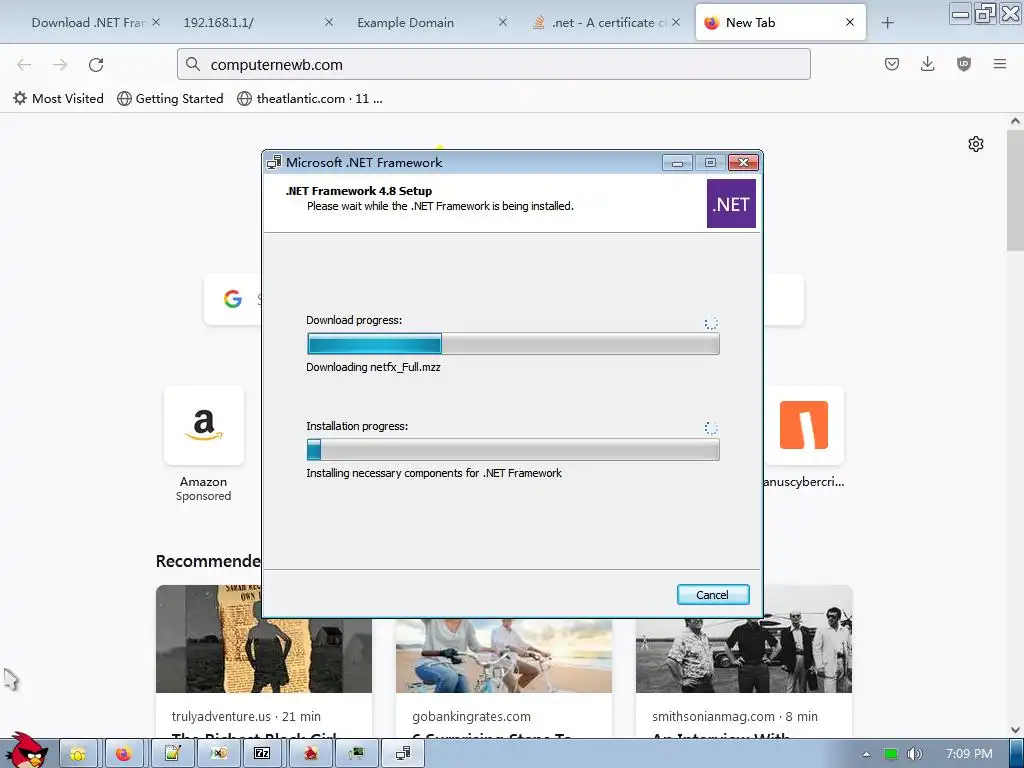Image resolution: width=1024 pixels, height=768 pixels.
Task: Open the notepad taskbar icon
Action: coord(172,754)
